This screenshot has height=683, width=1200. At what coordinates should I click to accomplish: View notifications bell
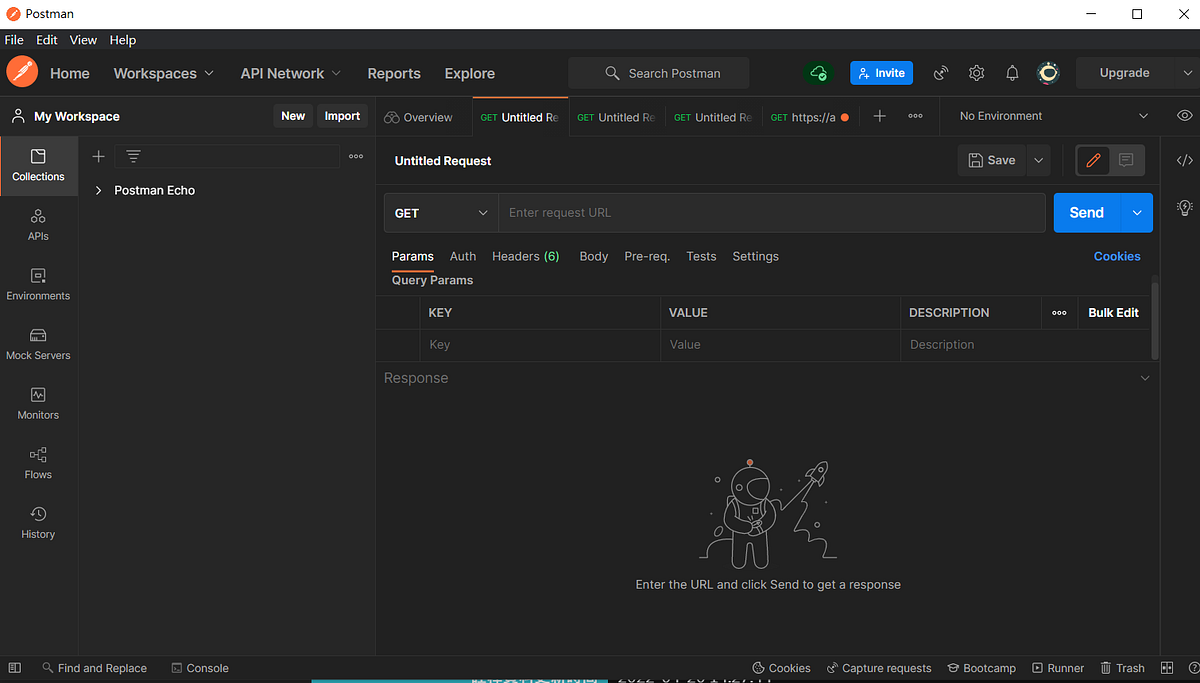pyautogui.click(x=1012, y=73)
